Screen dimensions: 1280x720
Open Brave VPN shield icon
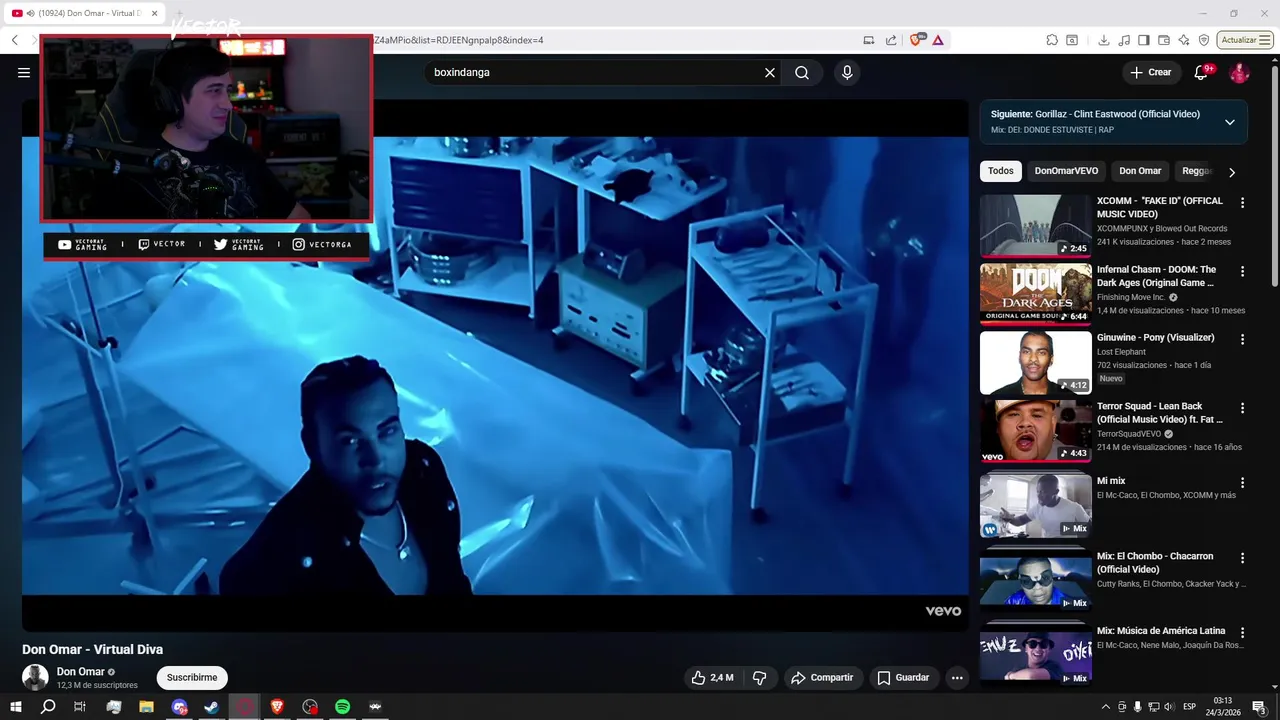click(1204, 40)
